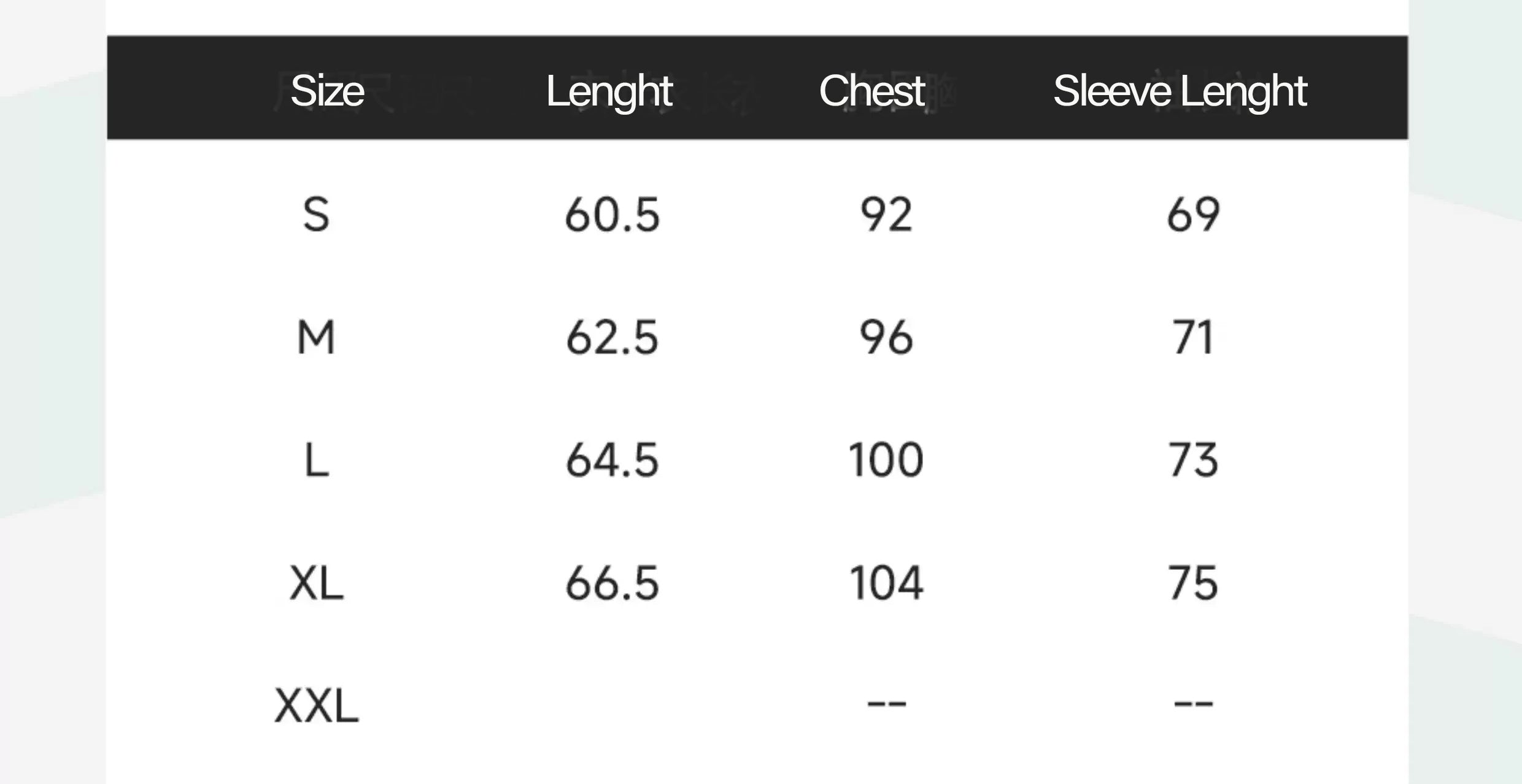Click the chest value 100
This screenshot has width=1522, height=784.
click(886, 461)
